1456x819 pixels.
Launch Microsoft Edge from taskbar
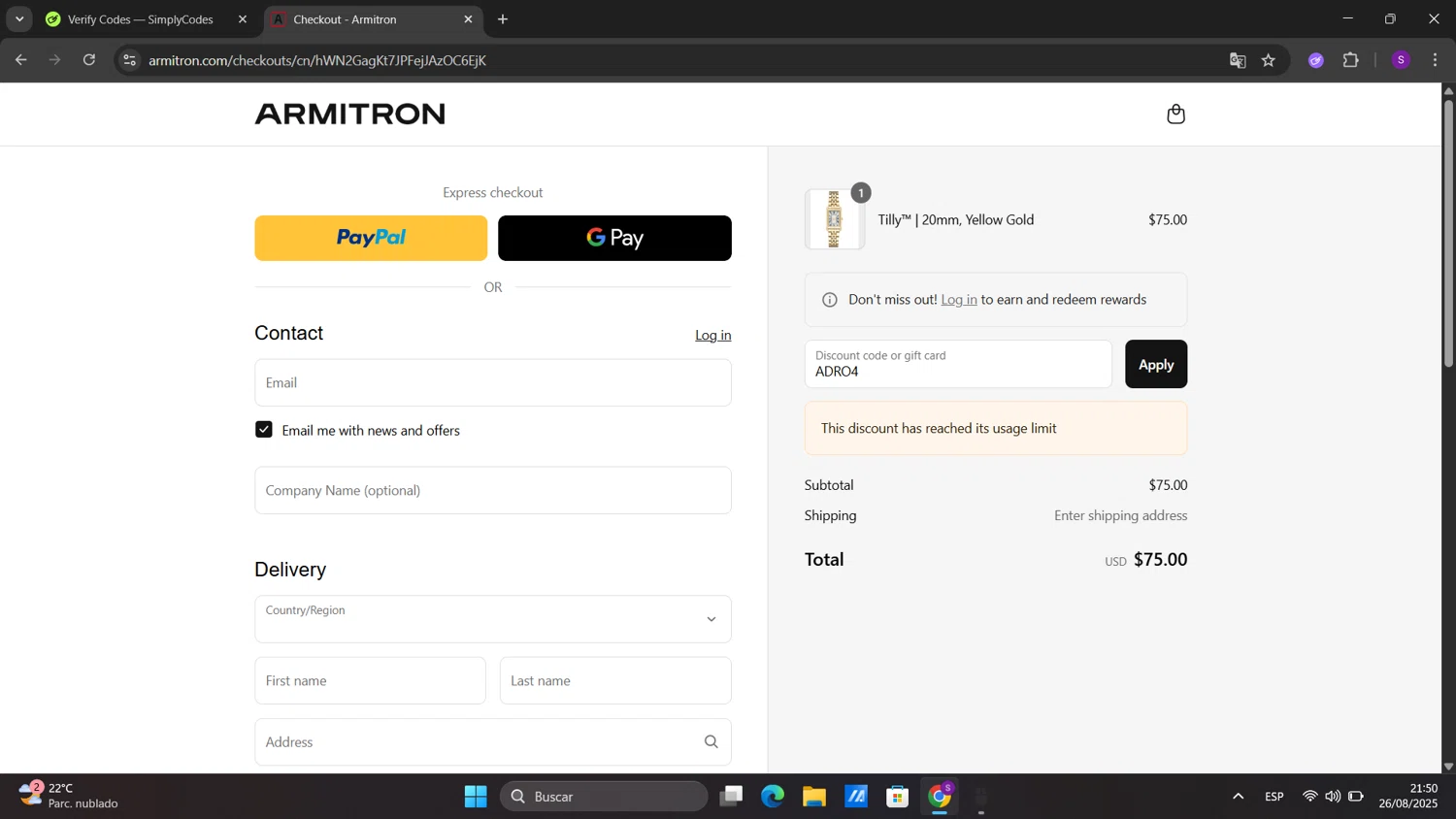click(773, 797)
